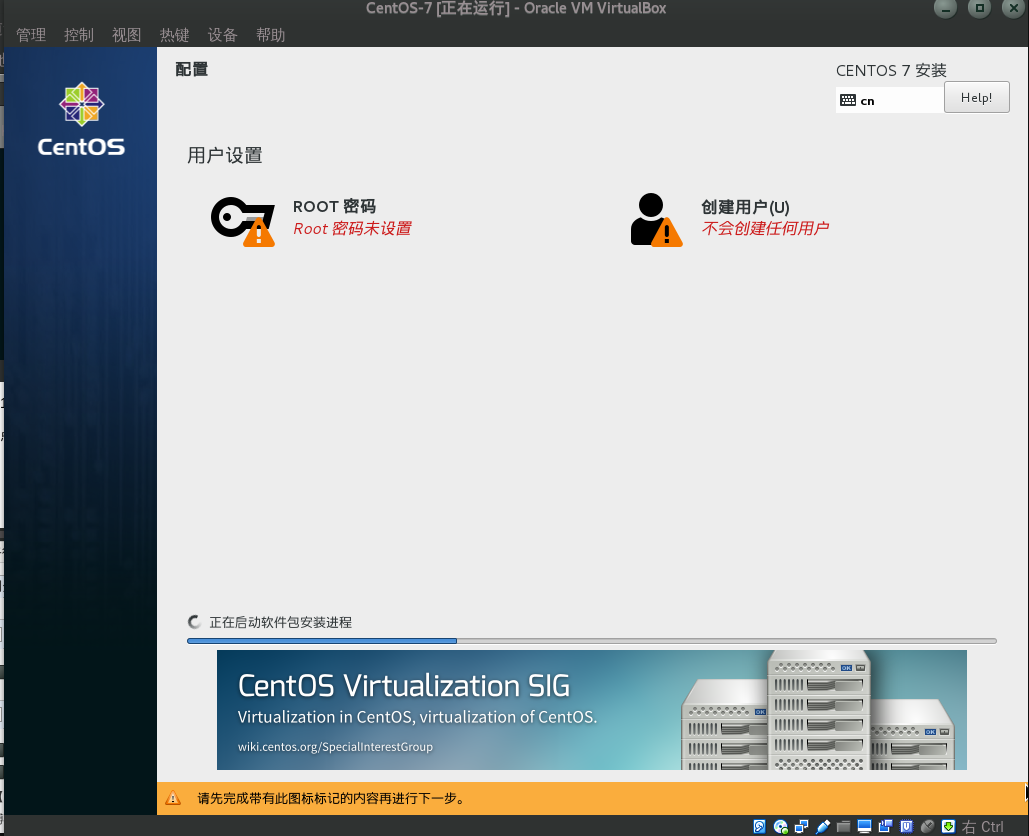This screenshot has height=836, width=1029.
Task: Click the green arrow keyboard capture icon
Action: click(x=948, y=827)
